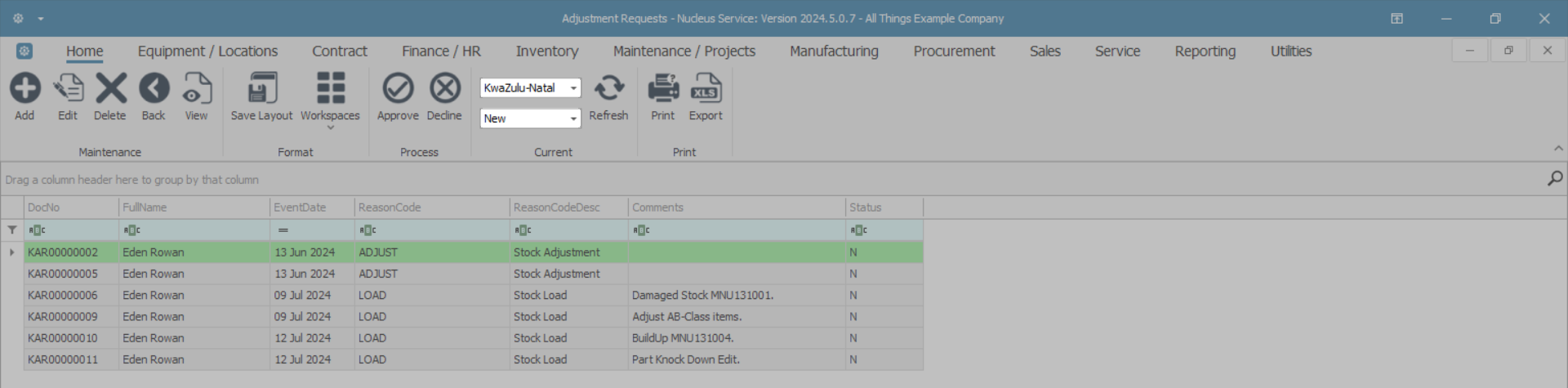Approve the selected adjustment request
Viewport: 1568px width, 388px height.
click(398, 88)
